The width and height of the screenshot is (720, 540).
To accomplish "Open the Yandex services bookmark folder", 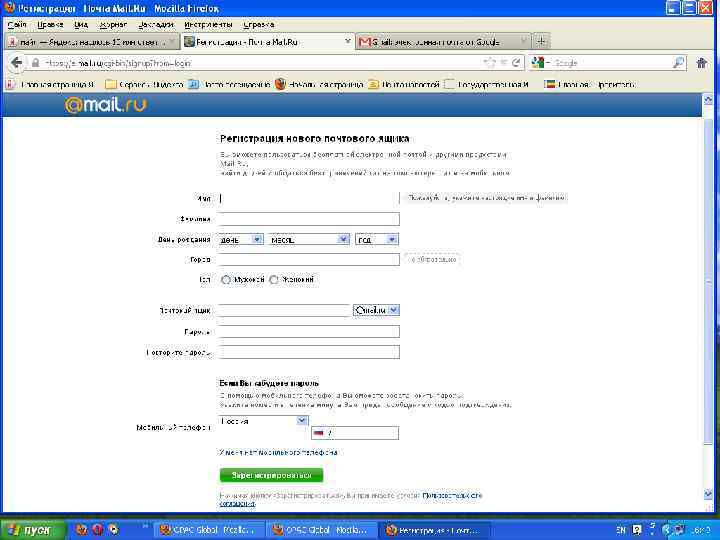I will click(x=145, y=84).
